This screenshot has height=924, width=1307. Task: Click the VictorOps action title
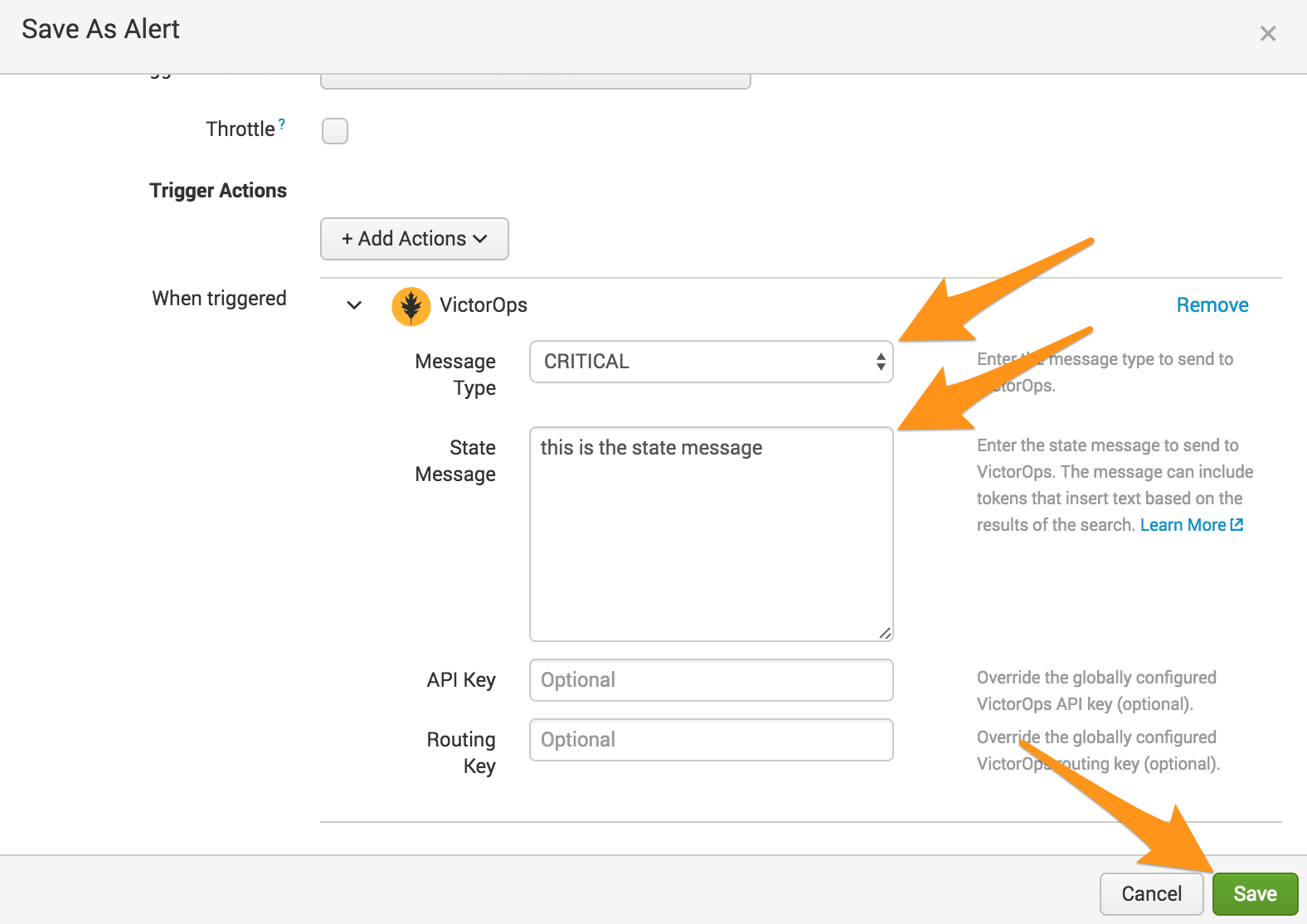point(483,305)
